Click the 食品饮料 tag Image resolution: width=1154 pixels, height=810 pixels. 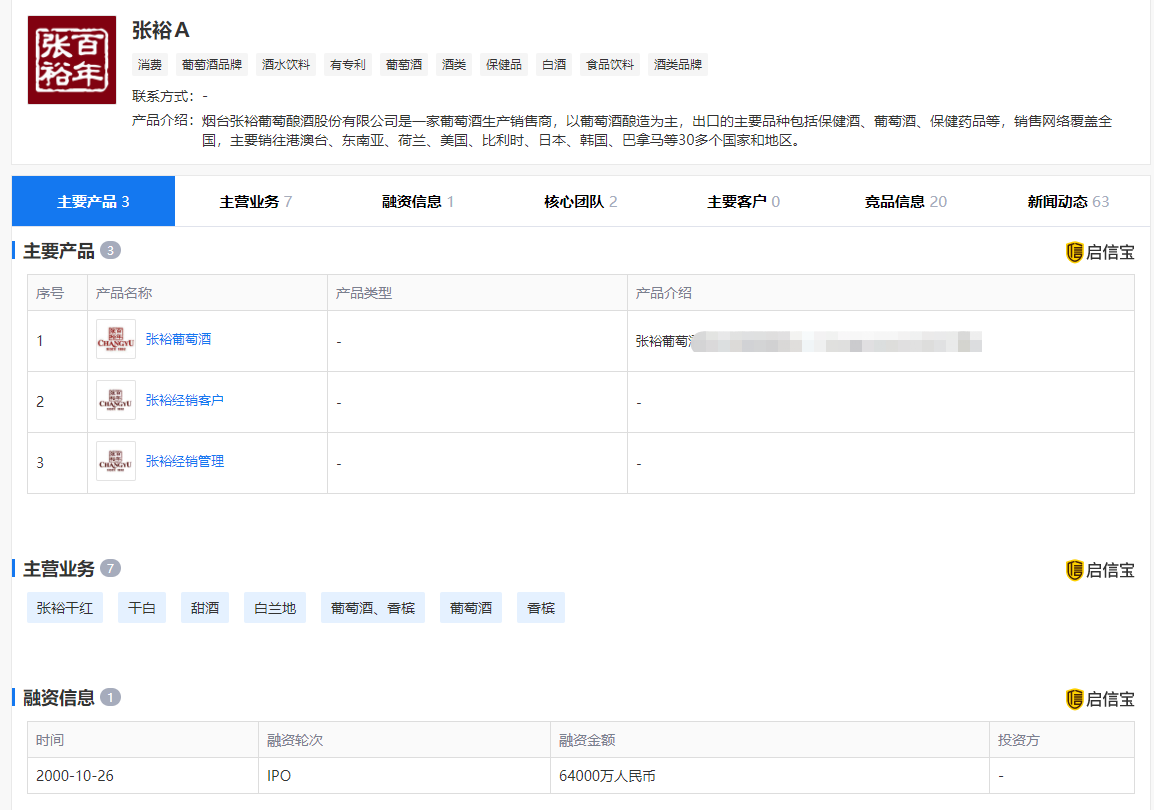(610, 65)
